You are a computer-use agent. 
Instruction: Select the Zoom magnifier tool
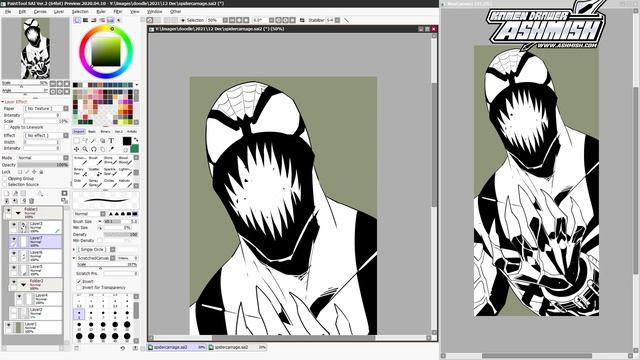pos(85,149)
